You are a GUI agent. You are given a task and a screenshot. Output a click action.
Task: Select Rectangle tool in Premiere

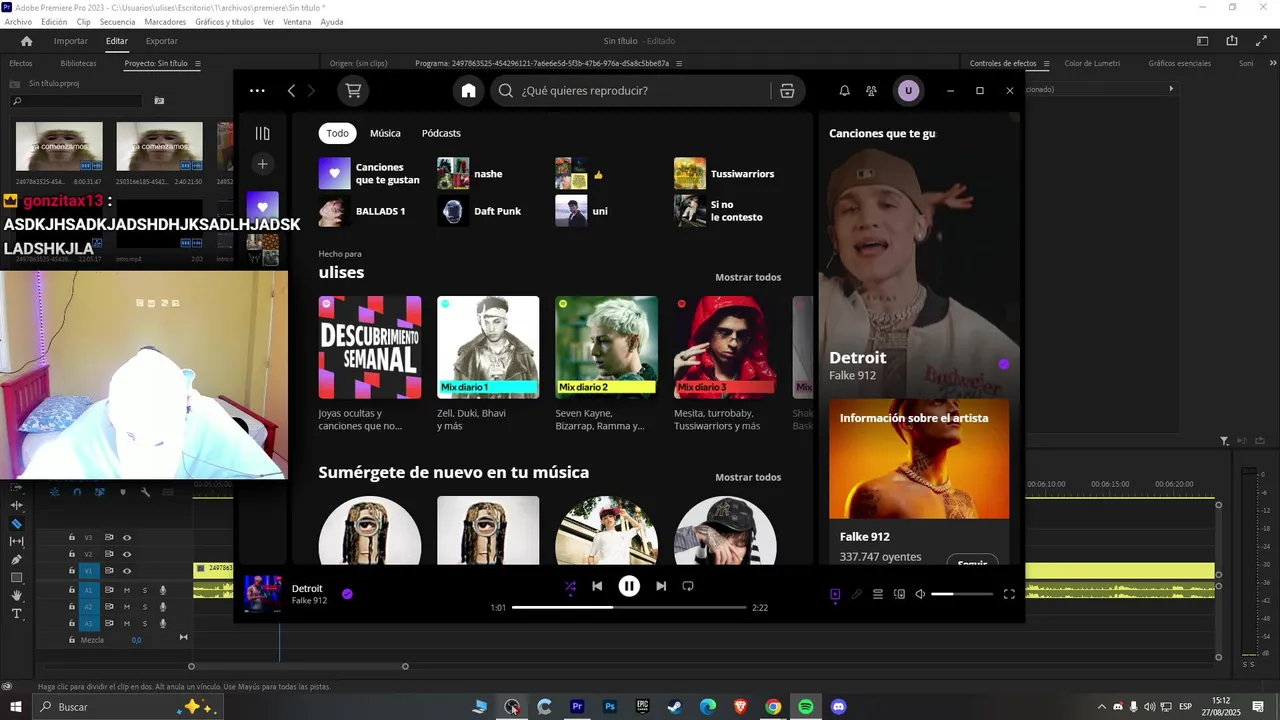tap(16, 577)
